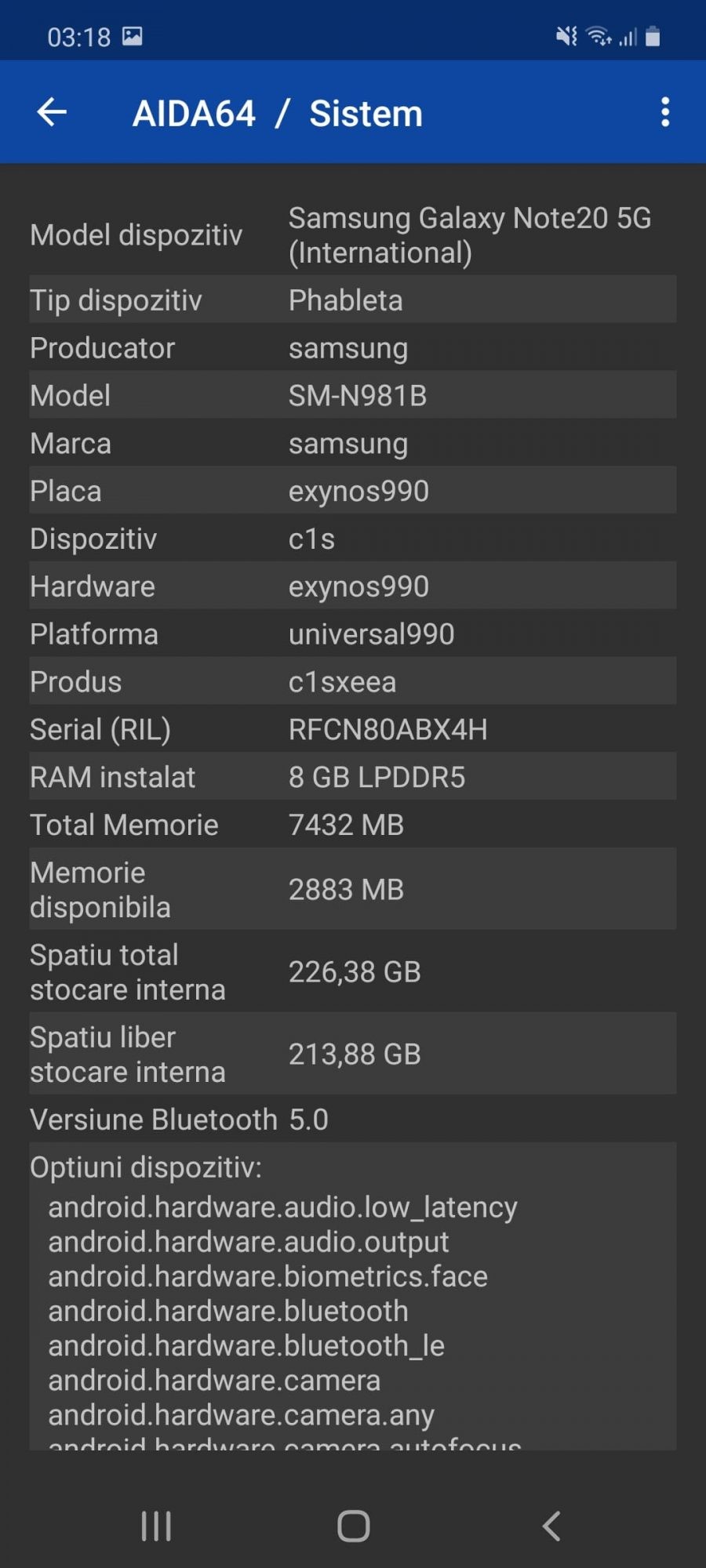The height and width of the screenshot is (1568, 706).
Task: Tap the Memorie disponibila row
Action: tap(353, 890)
